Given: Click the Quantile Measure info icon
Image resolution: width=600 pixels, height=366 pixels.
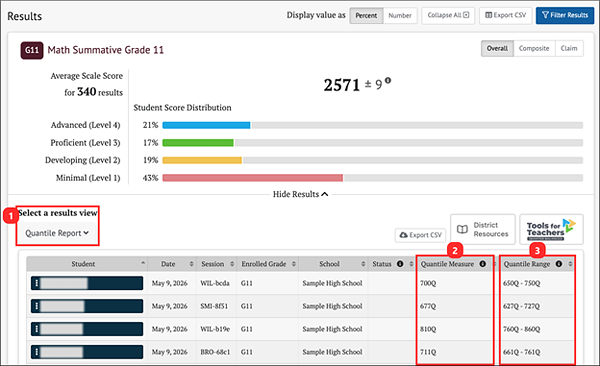Looking at the screenshot, I should (x=483, y=264).
